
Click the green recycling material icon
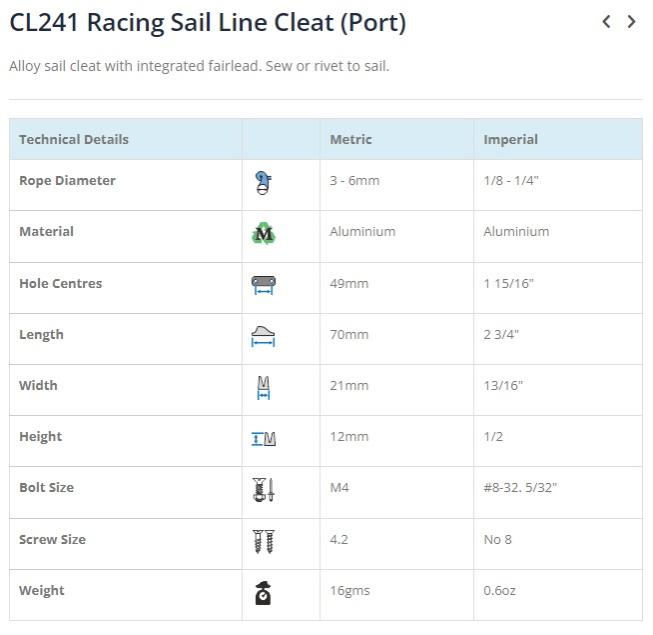pos(263,234)
